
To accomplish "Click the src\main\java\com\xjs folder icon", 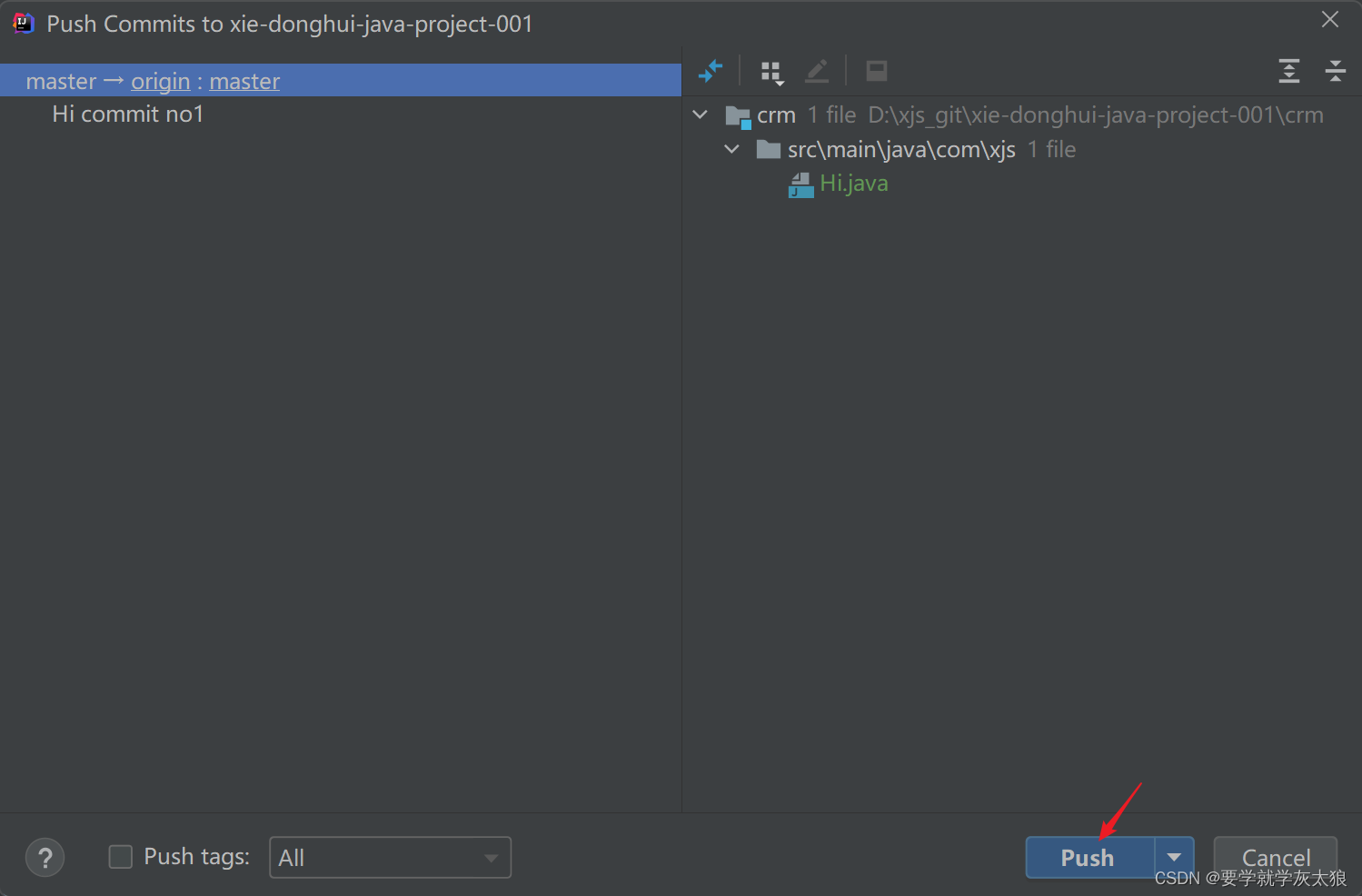I will (769, 149).
